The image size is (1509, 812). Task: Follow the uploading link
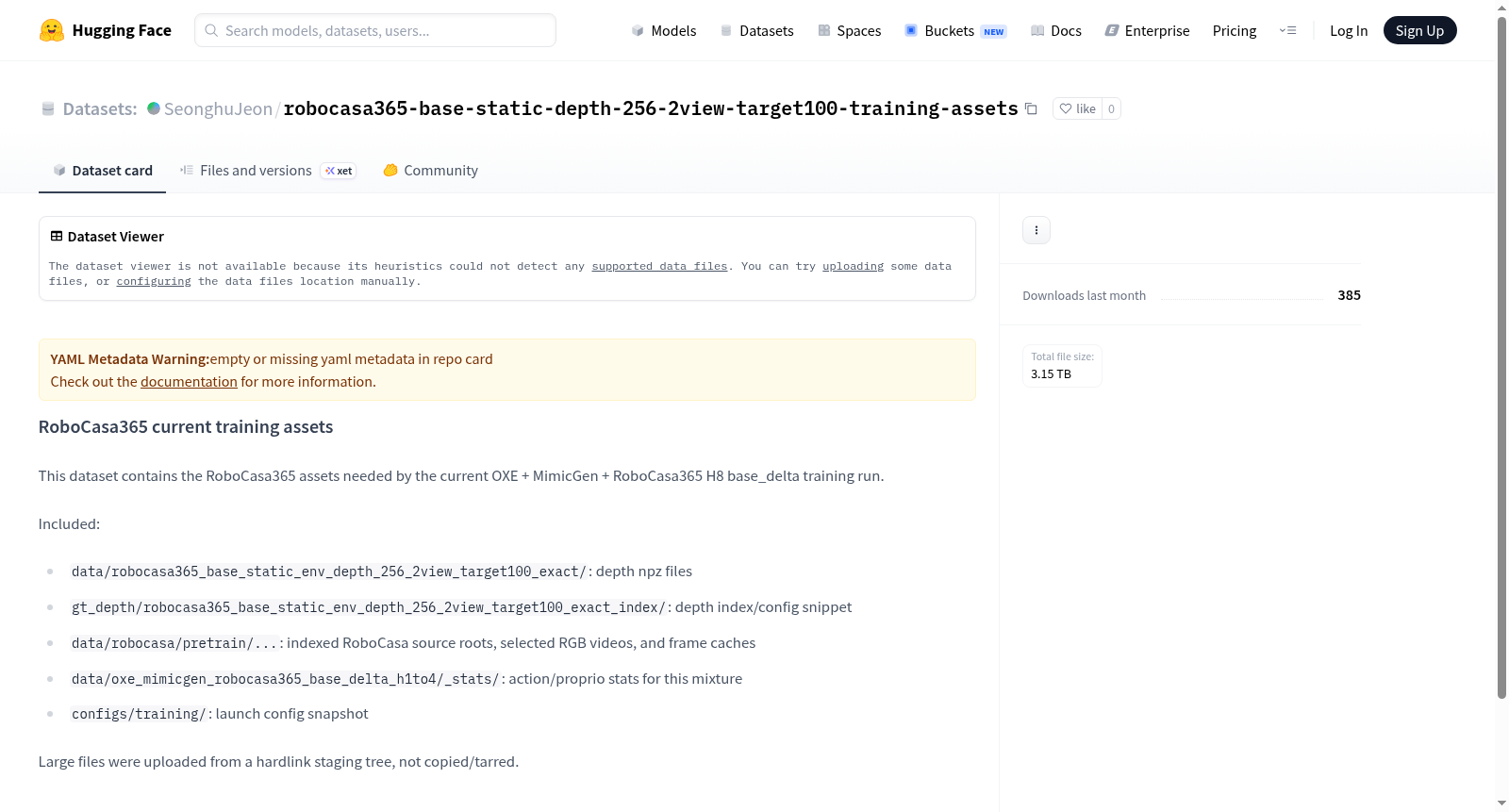point(853,267)
